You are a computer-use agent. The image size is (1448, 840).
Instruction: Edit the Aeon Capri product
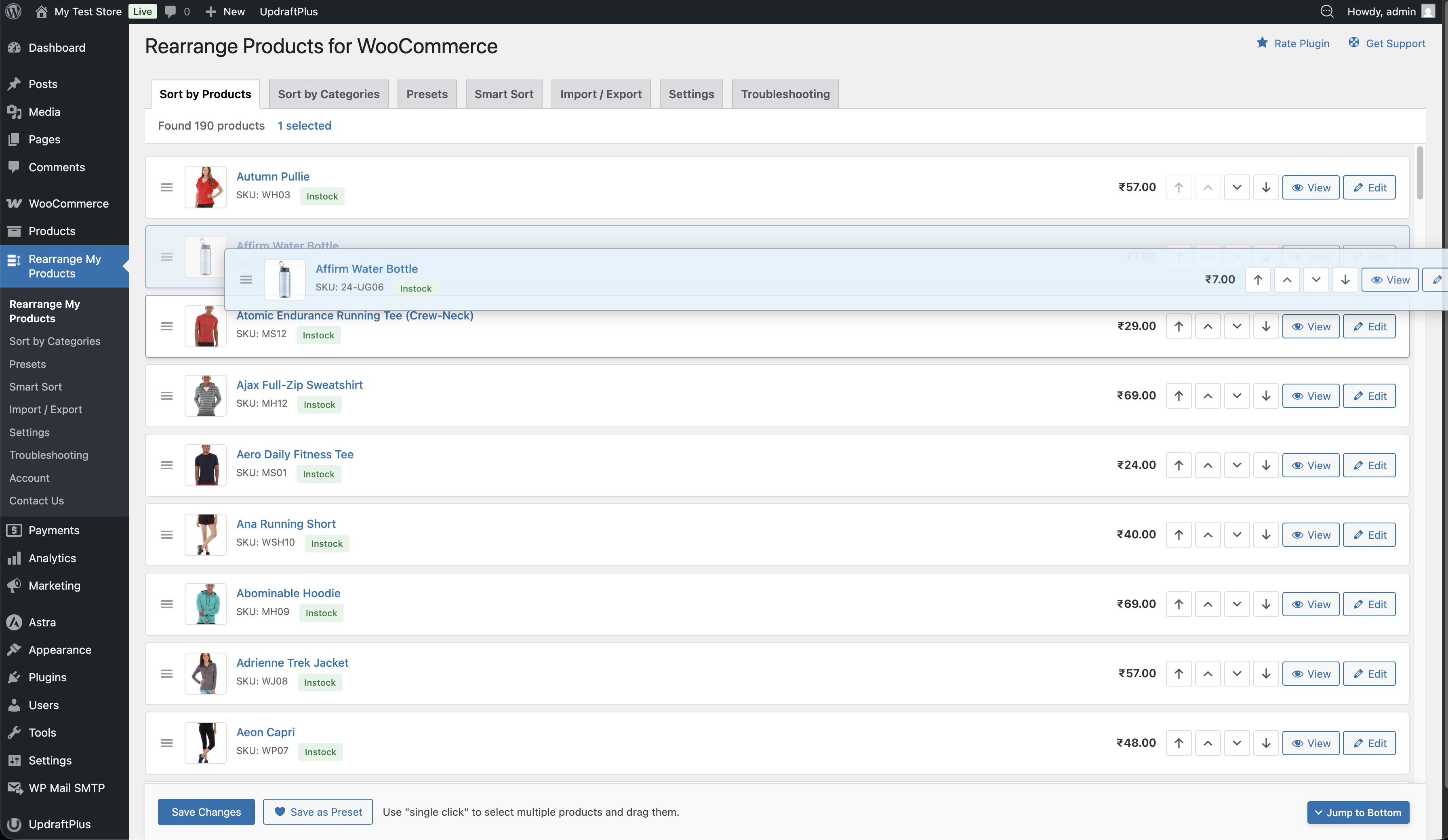(1369, 743)
